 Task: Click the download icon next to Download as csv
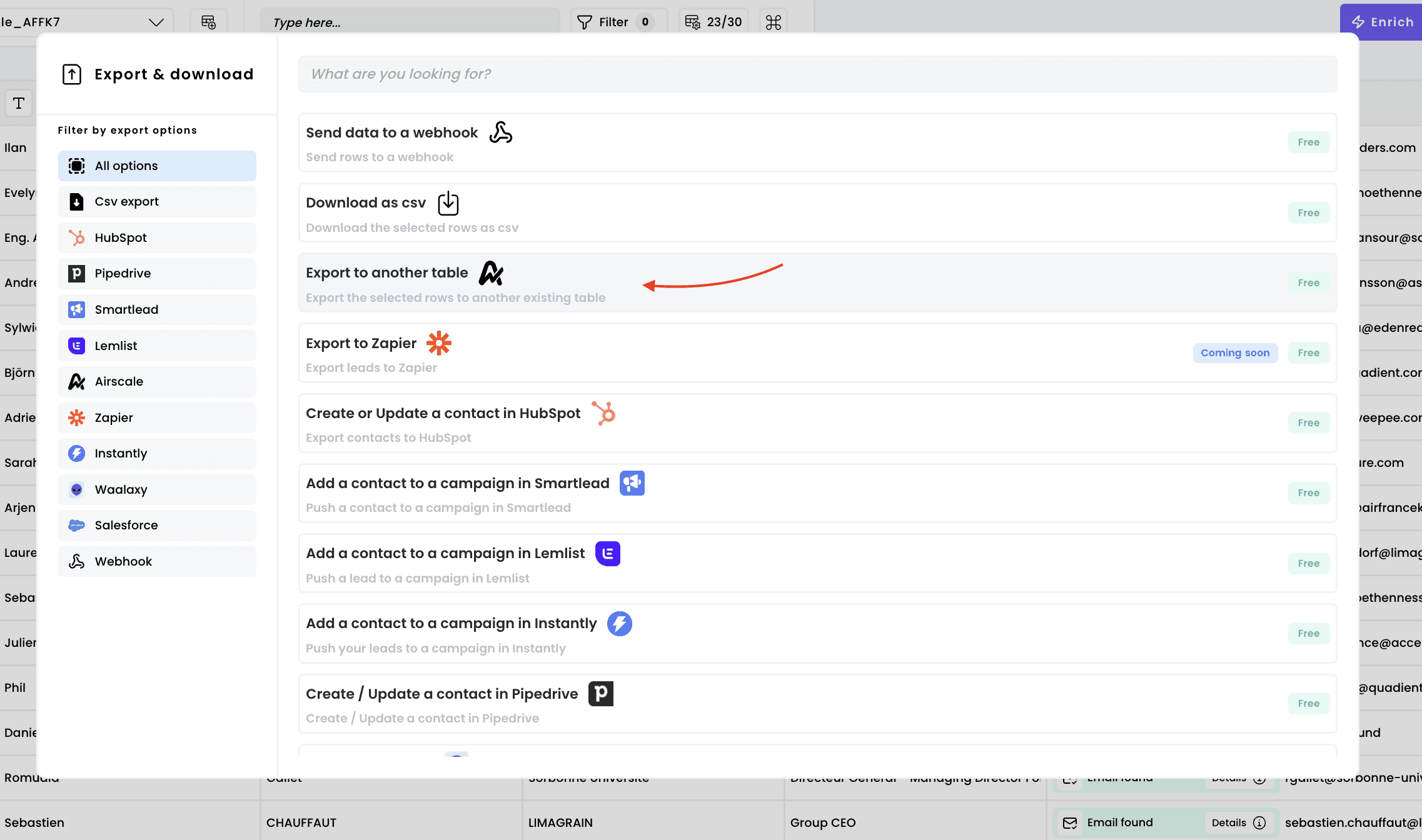(448, 203)
